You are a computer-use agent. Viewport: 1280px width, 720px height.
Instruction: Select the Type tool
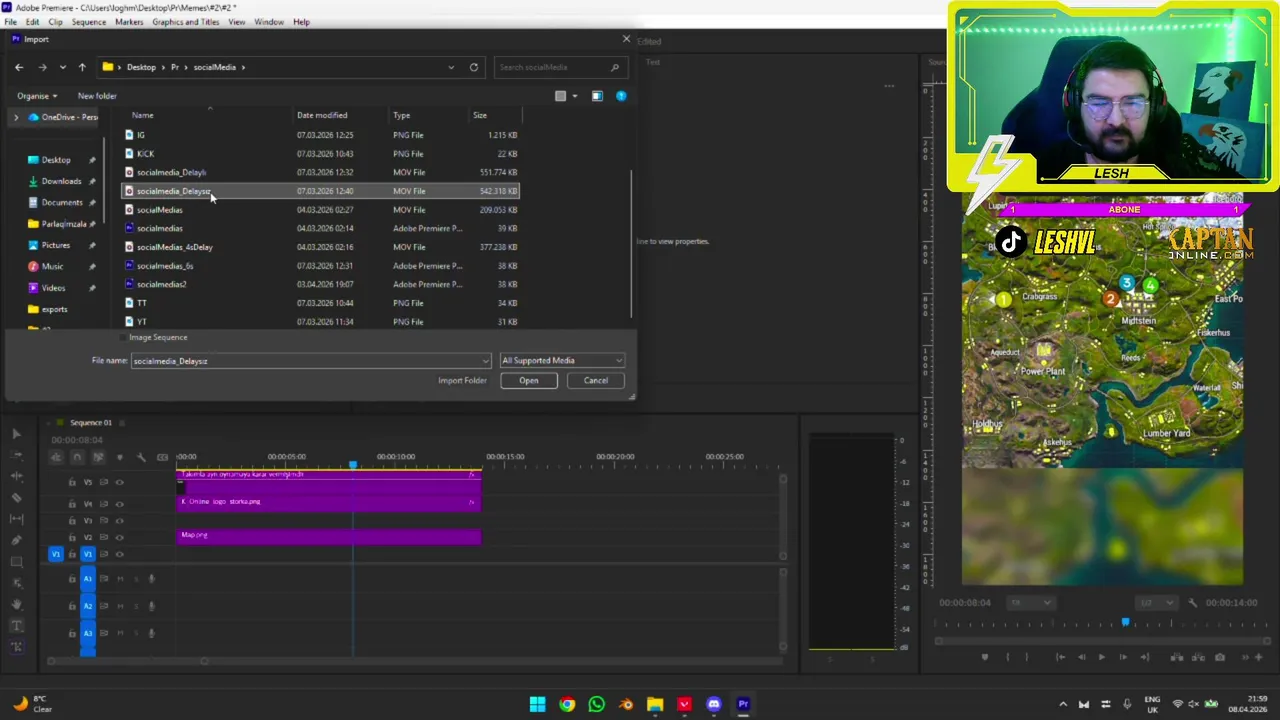[x=16, y=626]
